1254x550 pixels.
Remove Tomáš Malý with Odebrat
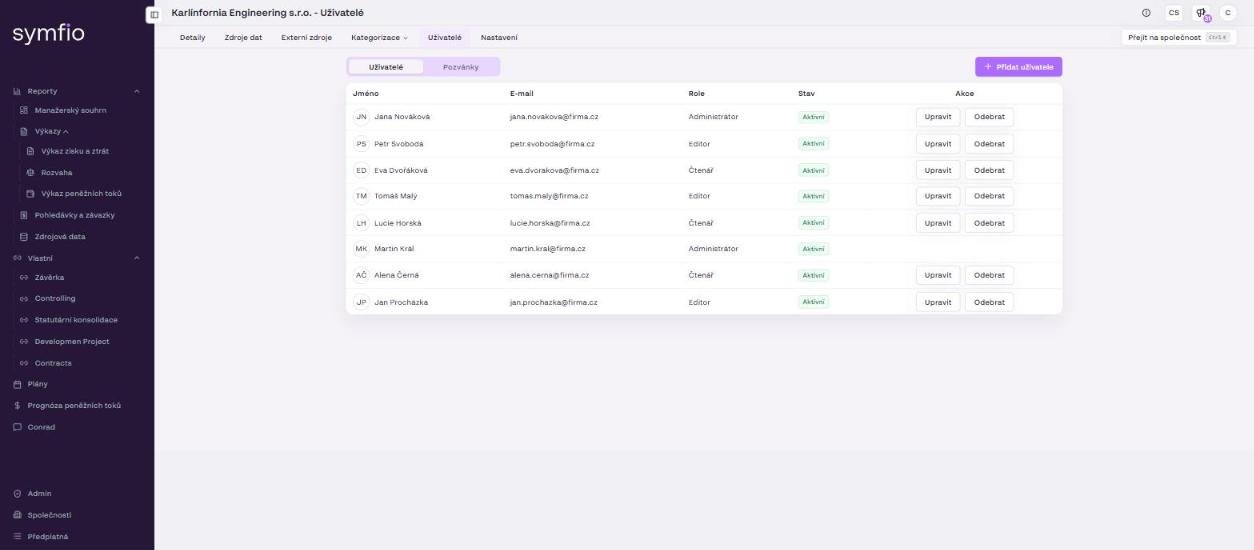(x=989, y=196)
